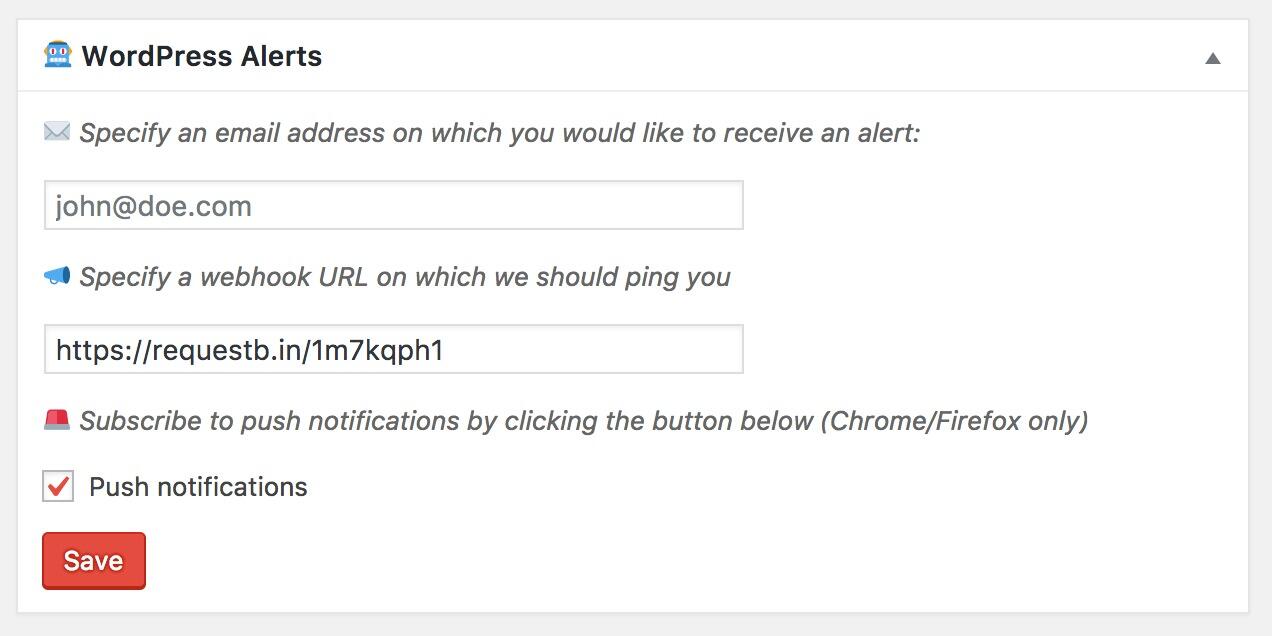Click the robot icon beside WordPress Alerts
Image resolution: width=1272 pixels, height=636 pixels.
click(x=58, y=55)
